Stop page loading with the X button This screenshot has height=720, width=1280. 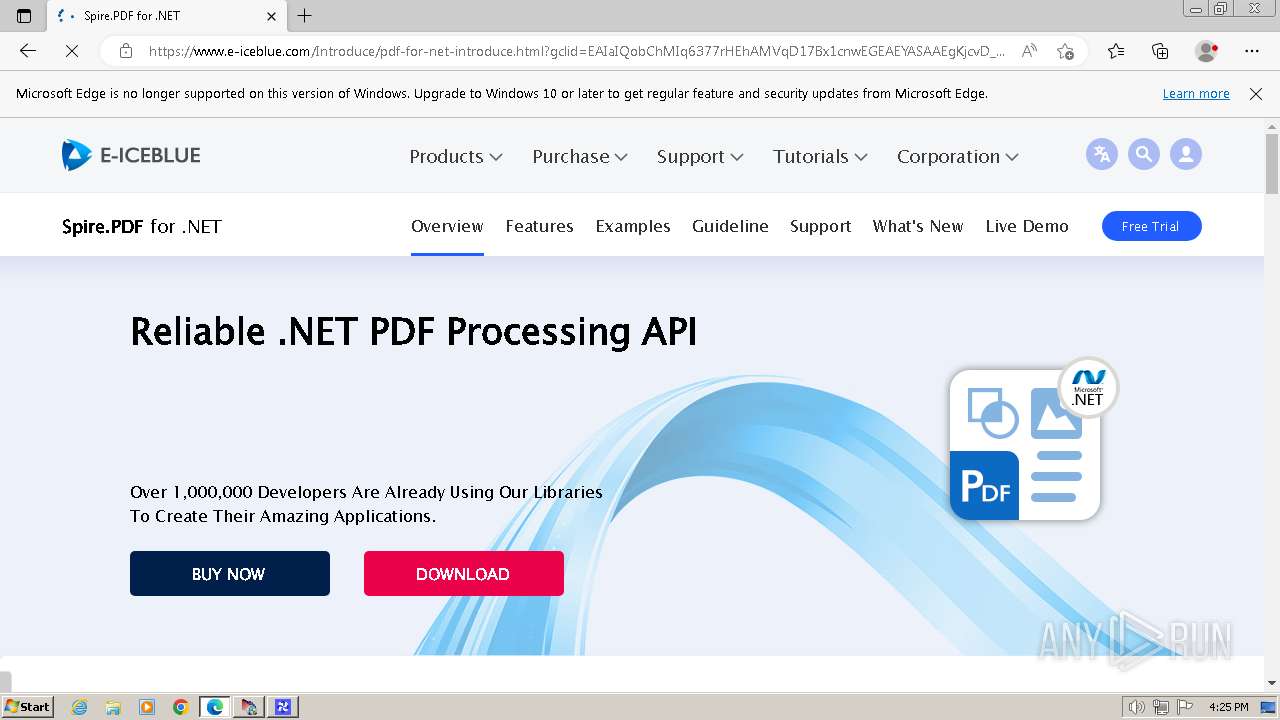click(72, 51)
